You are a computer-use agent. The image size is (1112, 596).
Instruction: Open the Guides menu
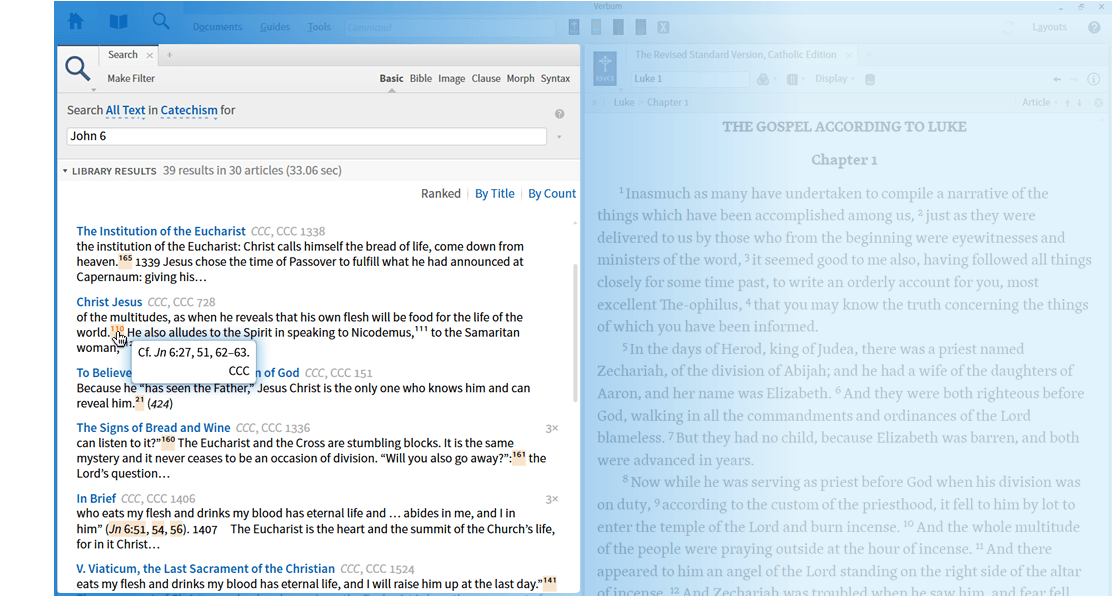point(275,27)
